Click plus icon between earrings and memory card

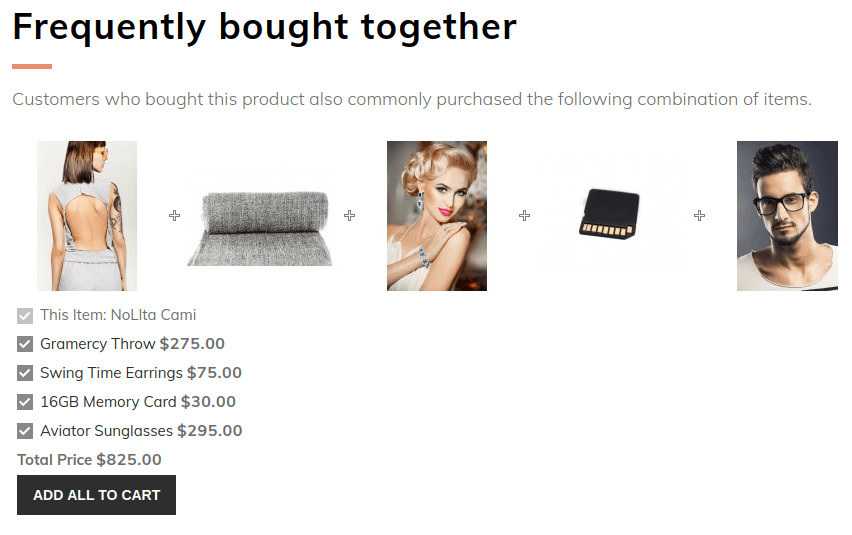point(524,216)
